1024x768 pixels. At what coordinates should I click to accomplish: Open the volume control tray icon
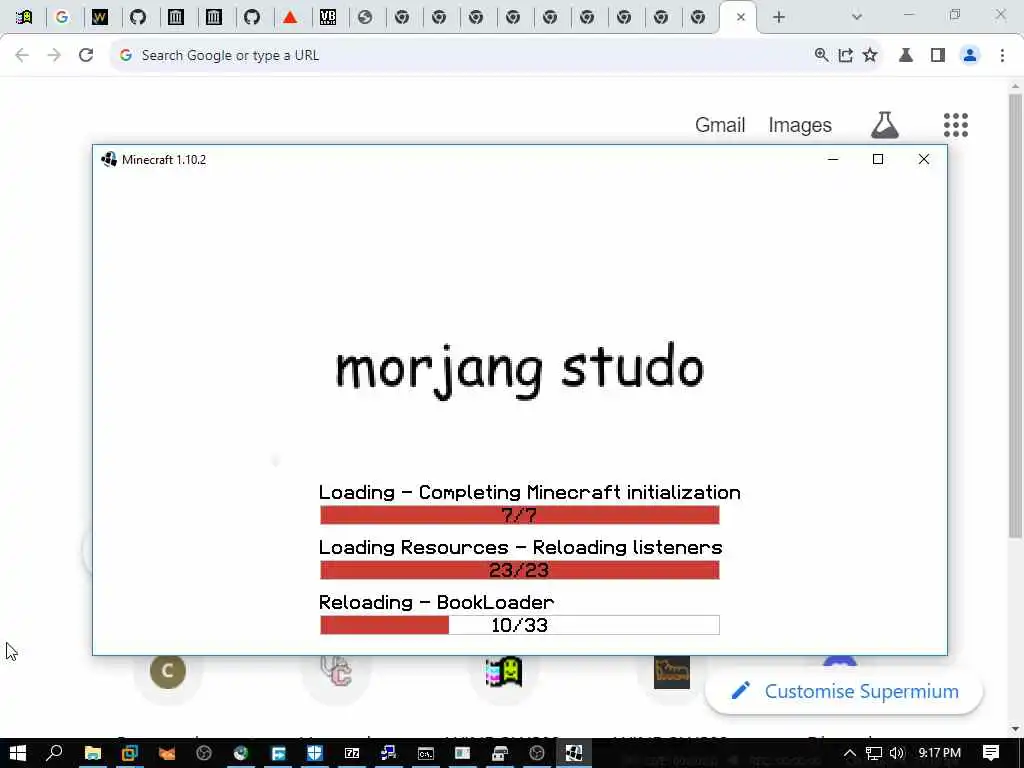(897, 753)
